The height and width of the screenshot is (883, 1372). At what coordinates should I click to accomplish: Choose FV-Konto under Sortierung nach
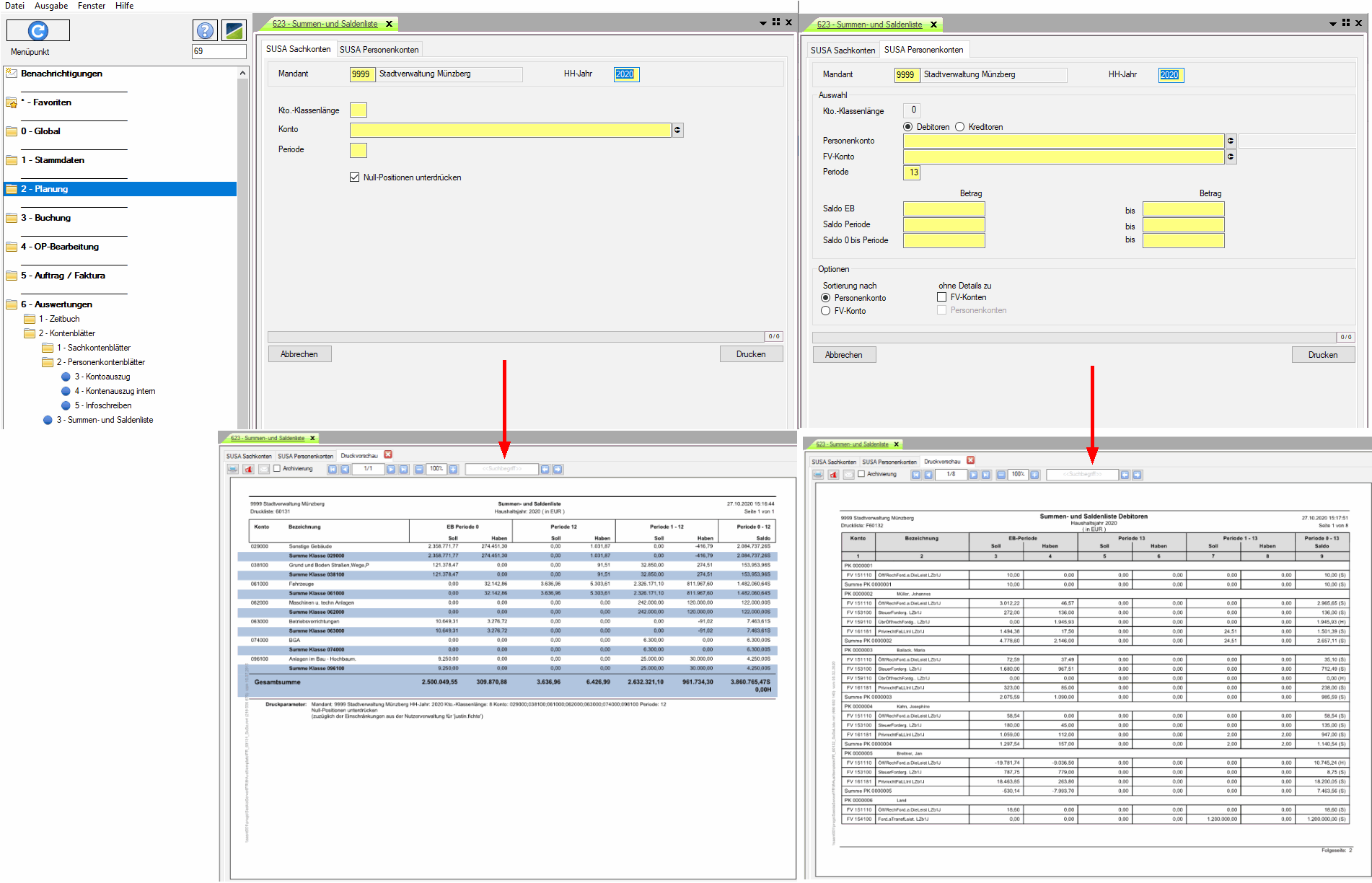[x=826, y=311]
